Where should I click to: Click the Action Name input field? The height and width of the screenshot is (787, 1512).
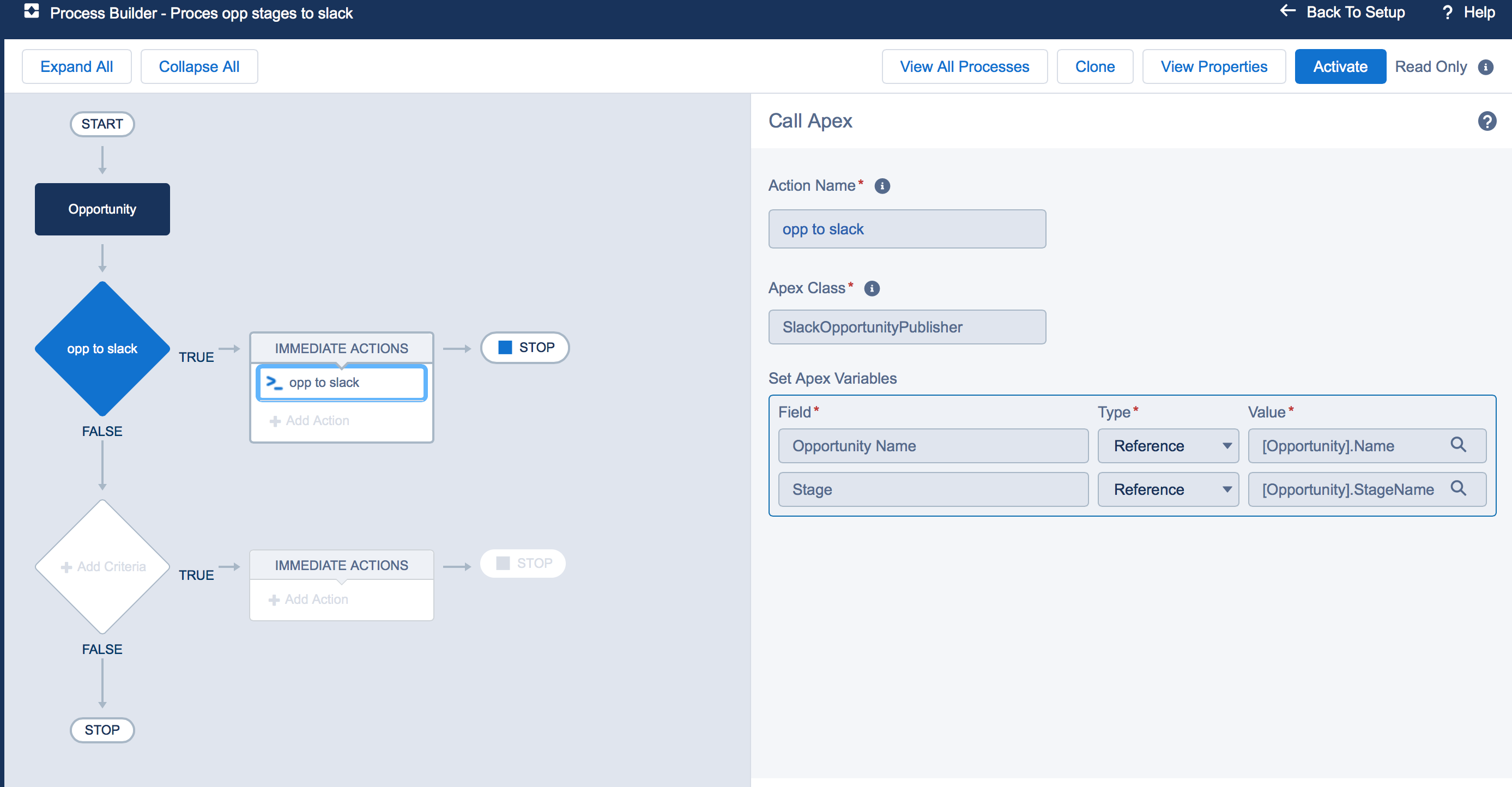pyautogui.click(x=906, y=229)
